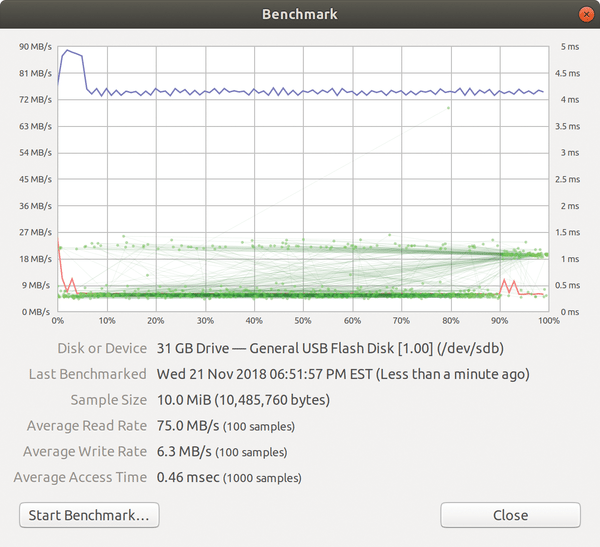Click the 45 MB/s label on left axis

click(35, 180)
